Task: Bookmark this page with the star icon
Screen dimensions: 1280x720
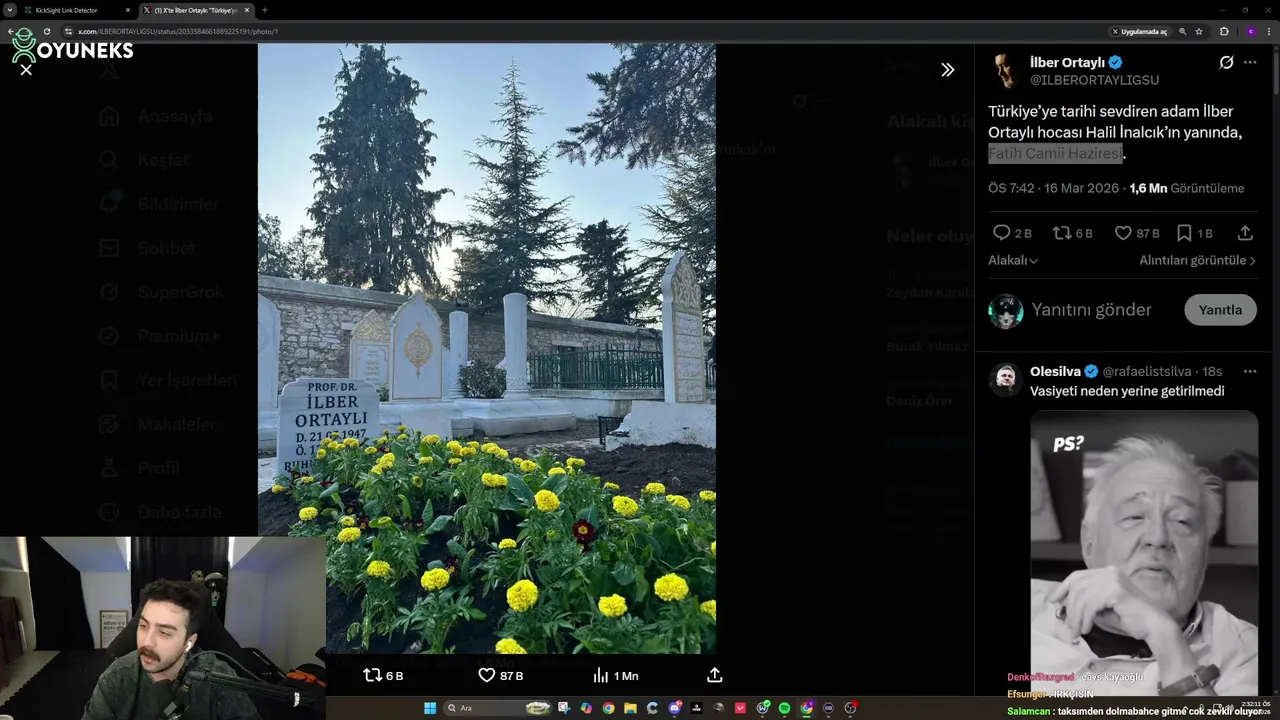Action: coord(1199,31)
